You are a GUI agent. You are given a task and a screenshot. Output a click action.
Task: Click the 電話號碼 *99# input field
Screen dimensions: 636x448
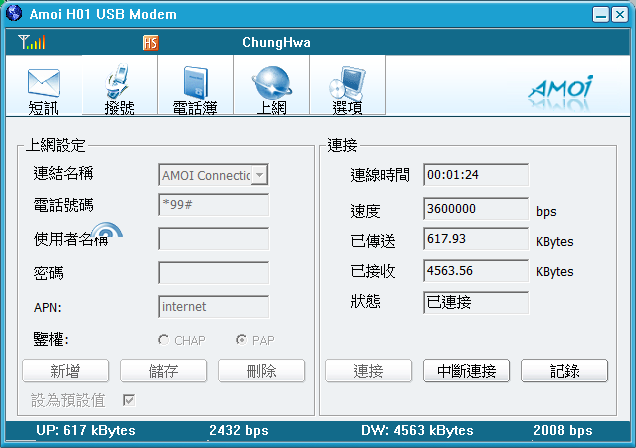pos(214,205)
